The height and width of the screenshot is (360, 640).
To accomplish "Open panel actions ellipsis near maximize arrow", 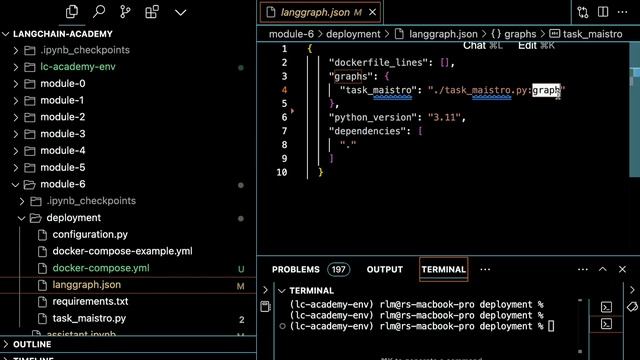I will point(583,269).
